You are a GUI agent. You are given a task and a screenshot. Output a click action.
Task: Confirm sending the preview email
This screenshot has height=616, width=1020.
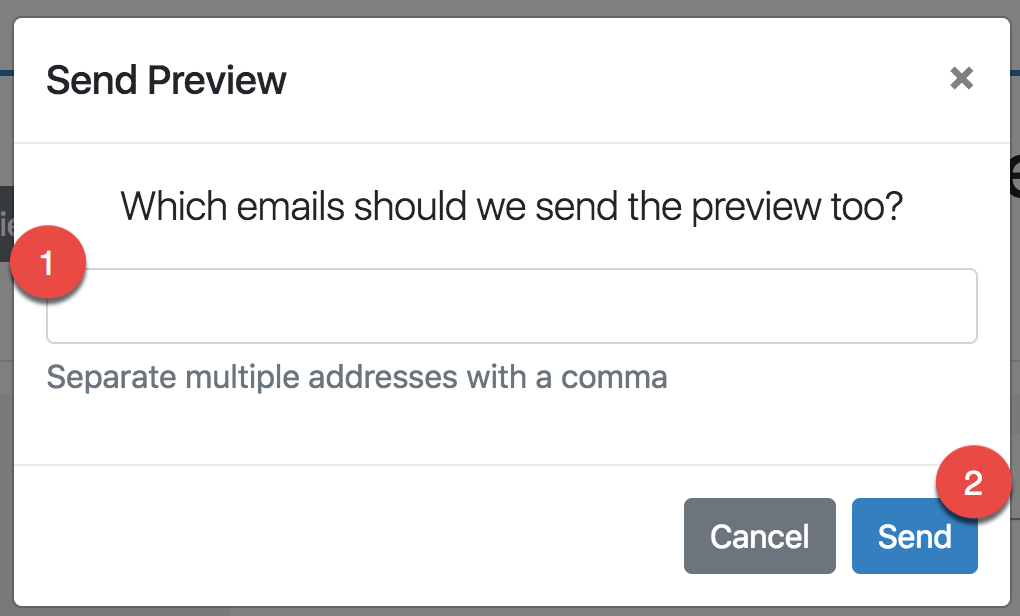(913, 536)
